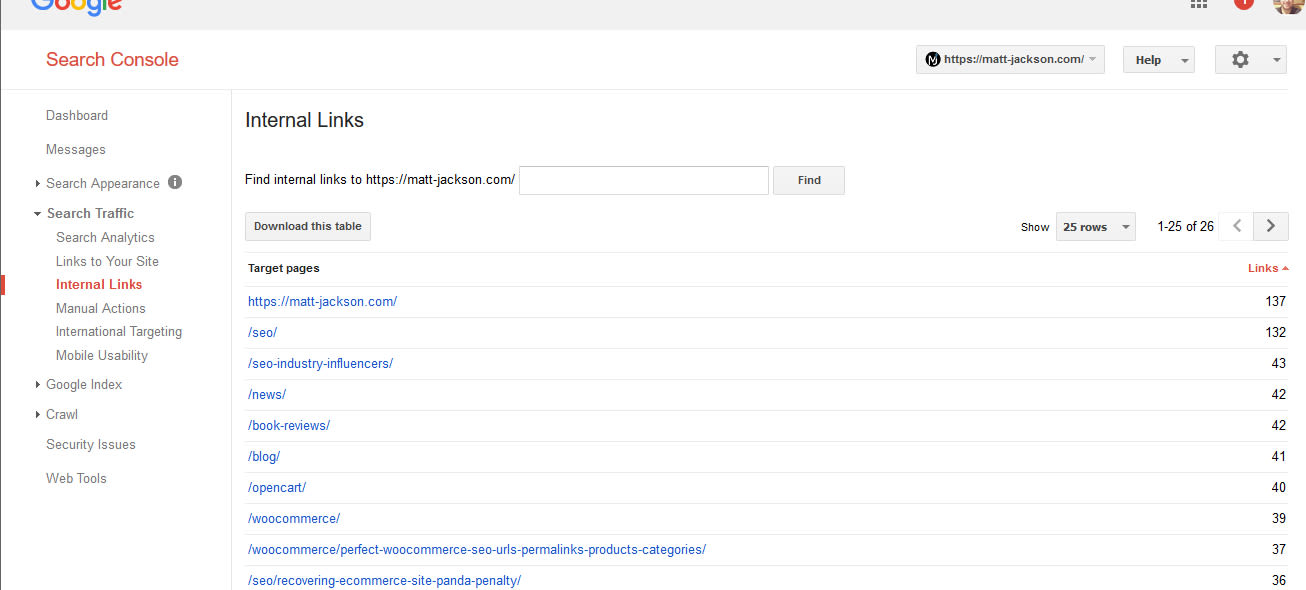Screen dimensions: 1306x590
Task: Open the settings gear menu
Action: (1250, 60)
